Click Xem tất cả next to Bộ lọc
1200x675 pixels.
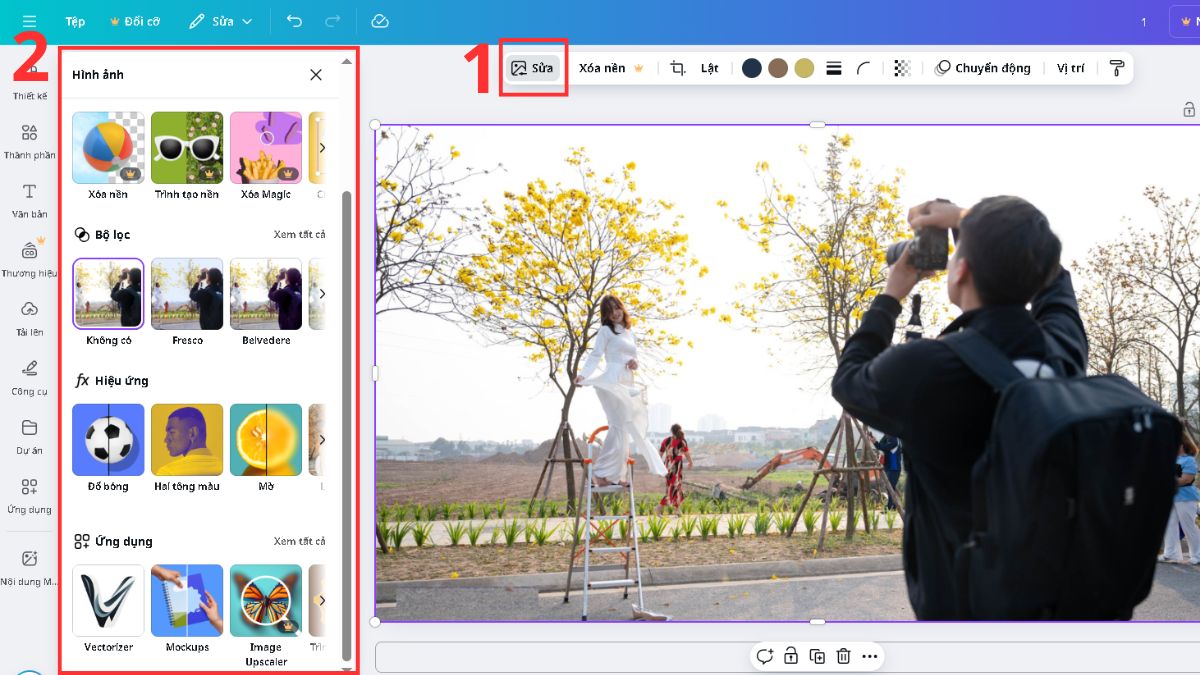(299, 235)
